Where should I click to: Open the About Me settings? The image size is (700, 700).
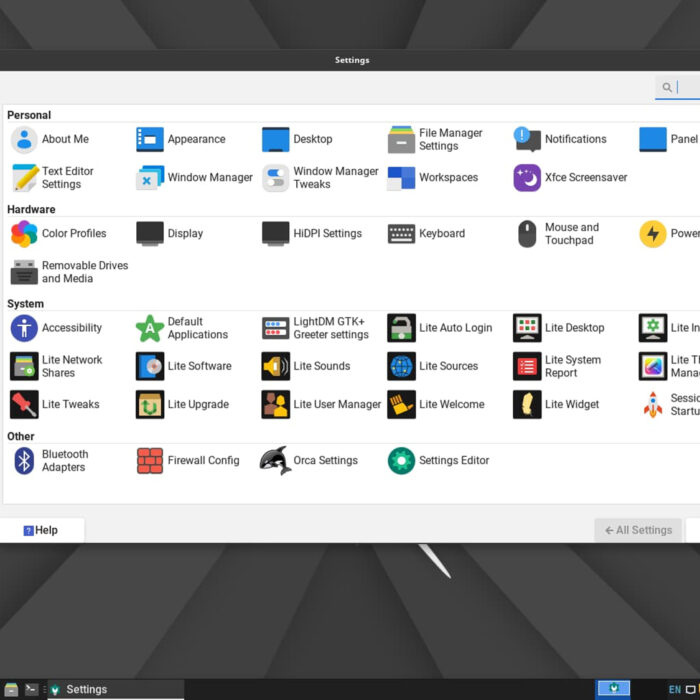[50, 139]
